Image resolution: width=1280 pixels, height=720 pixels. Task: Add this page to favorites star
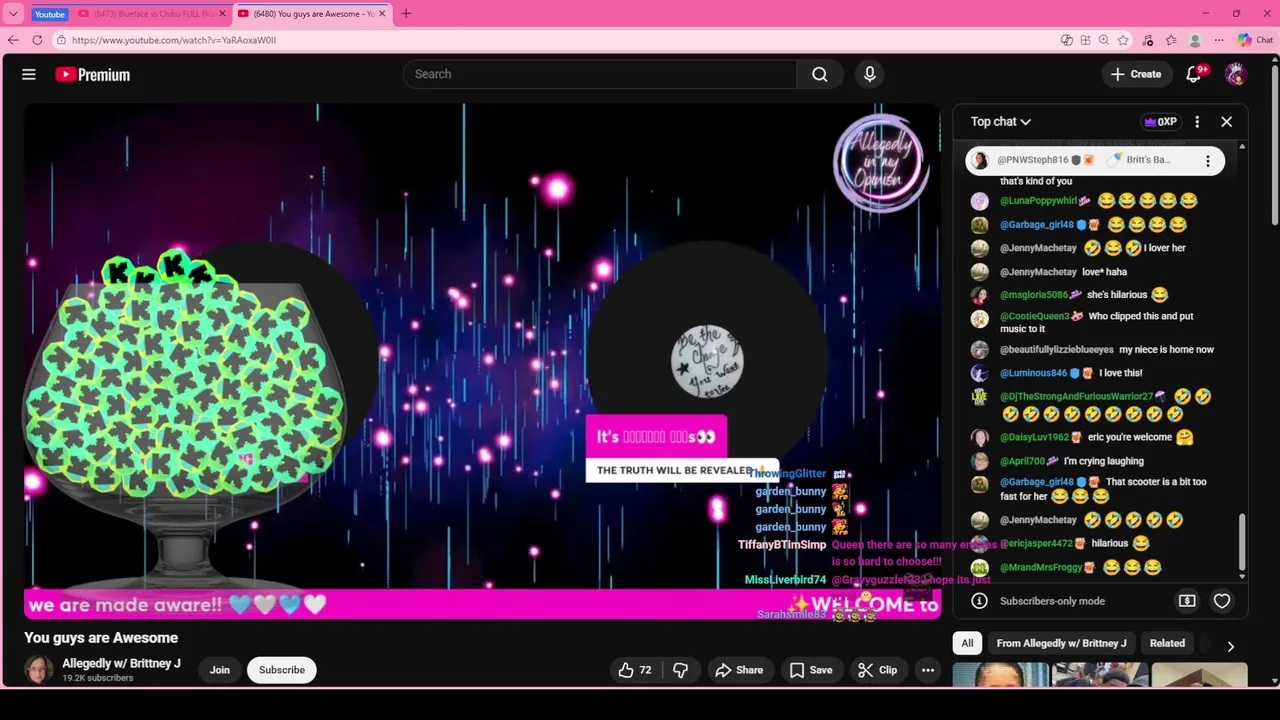[1123, 40]
